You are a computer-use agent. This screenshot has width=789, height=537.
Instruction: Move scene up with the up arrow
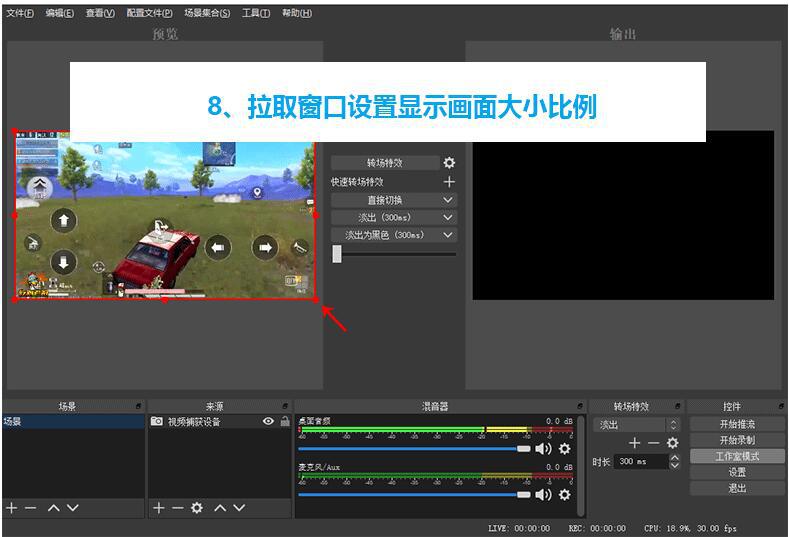coord(53,508)
